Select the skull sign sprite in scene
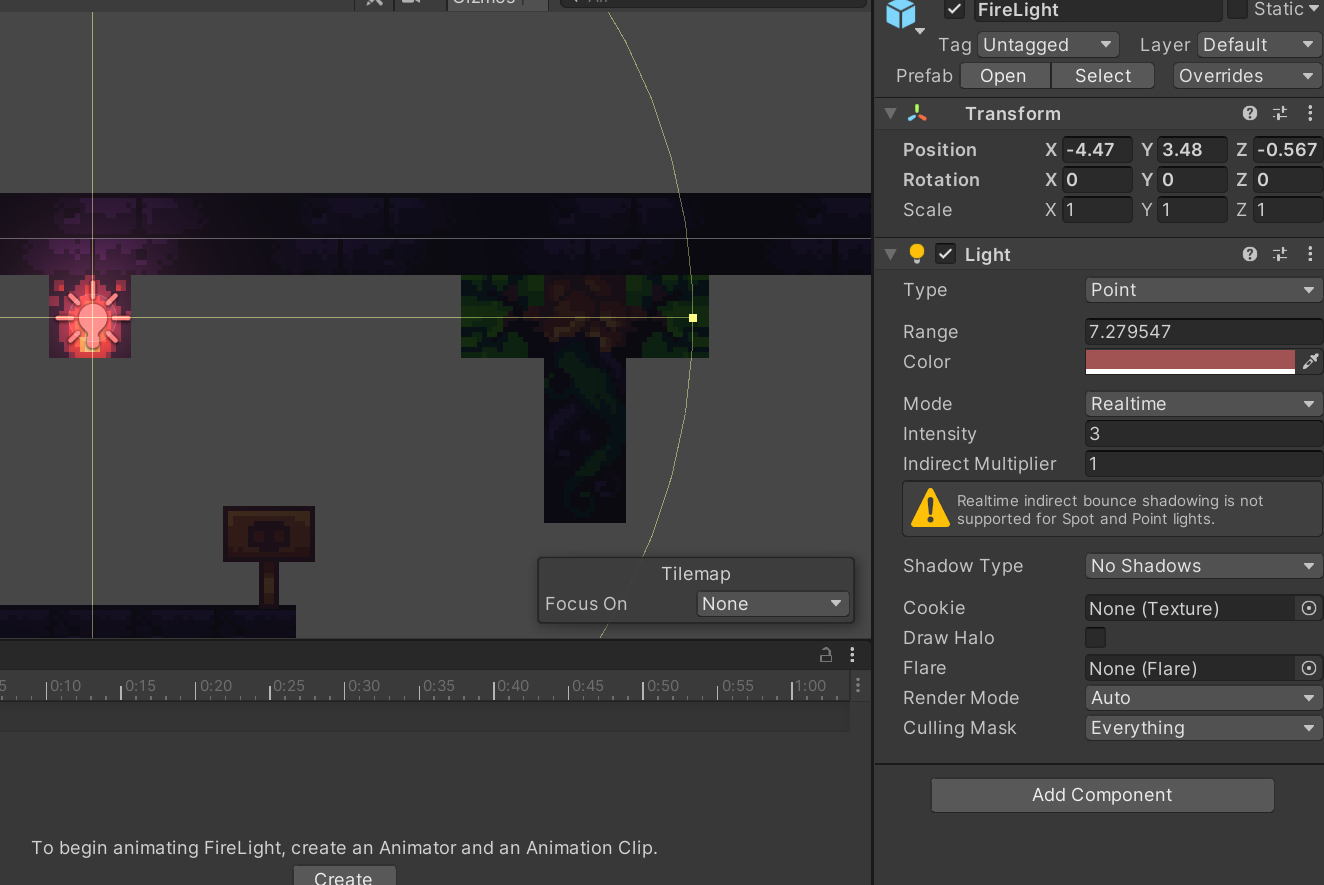The height and width of the screenshot is (885, 1324). pos(269,555)
